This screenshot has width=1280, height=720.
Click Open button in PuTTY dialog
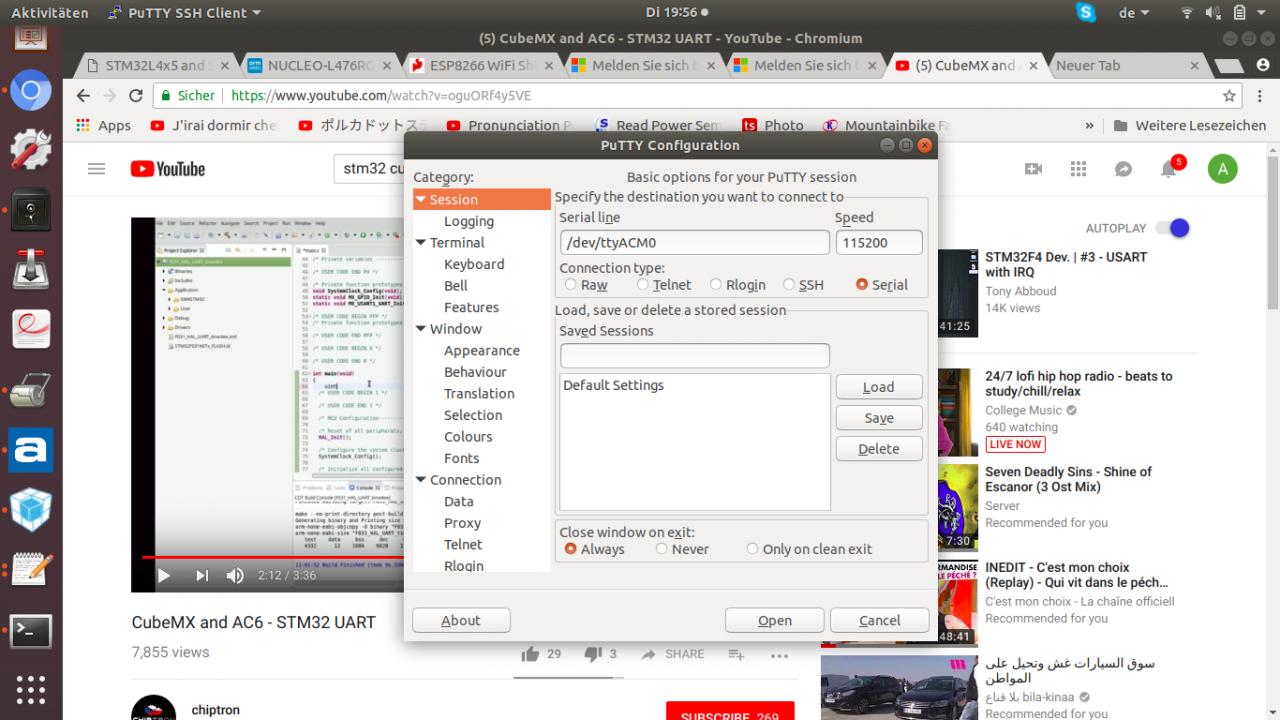point(774,621)
